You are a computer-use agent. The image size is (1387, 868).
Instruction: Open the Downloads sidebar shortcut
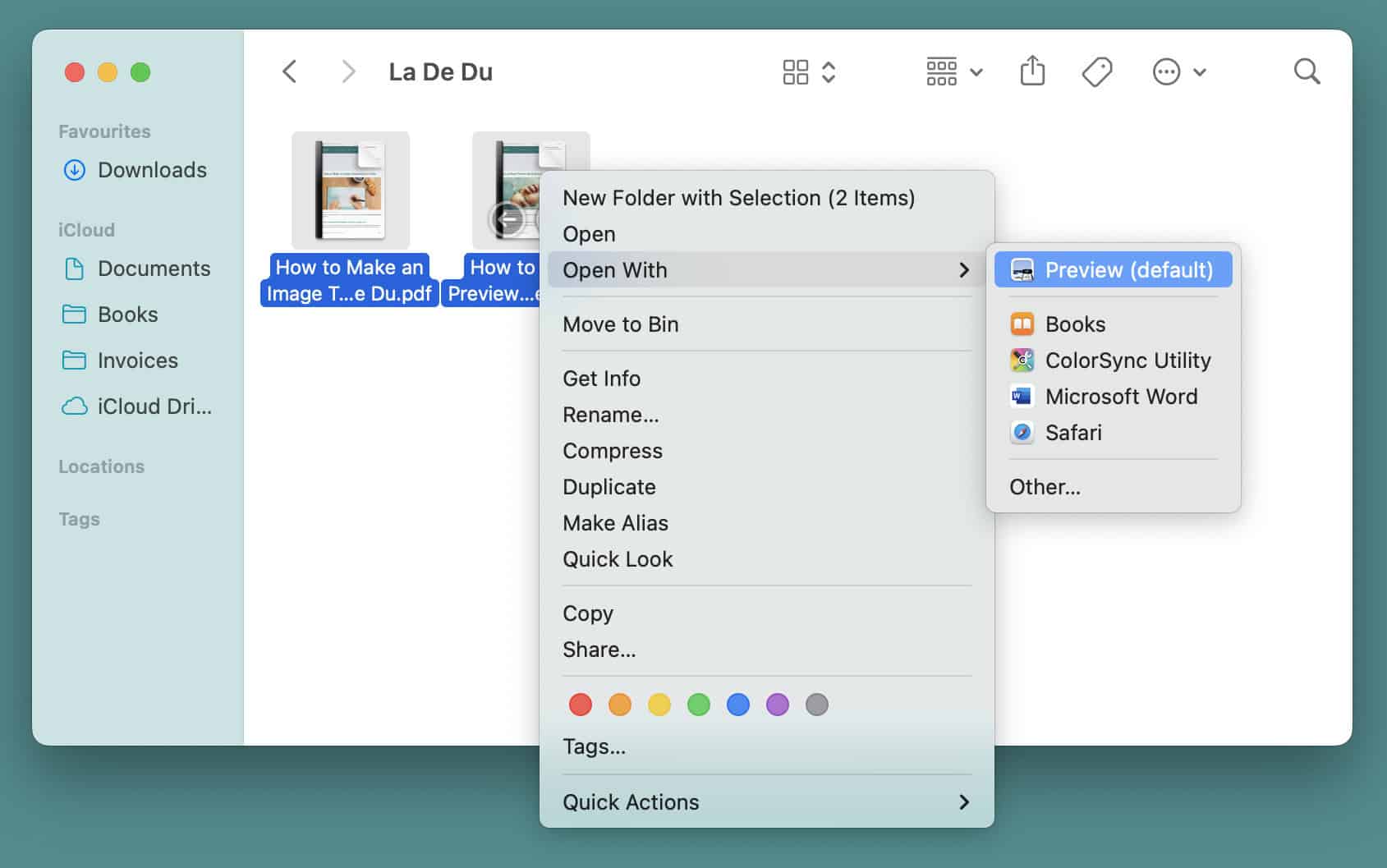click(x=151, y=170)
